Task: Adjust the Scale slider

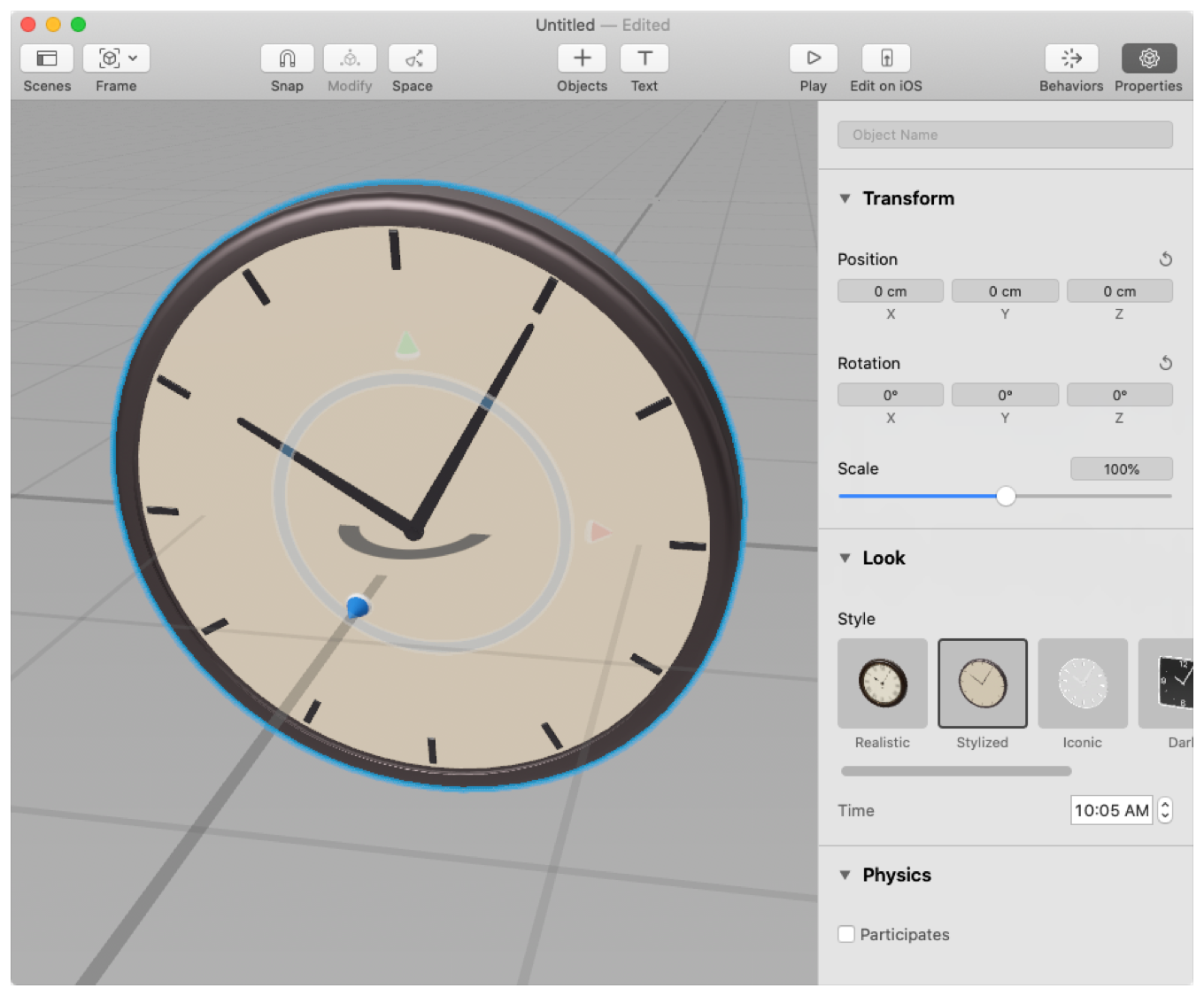Action: point(1006,497)
